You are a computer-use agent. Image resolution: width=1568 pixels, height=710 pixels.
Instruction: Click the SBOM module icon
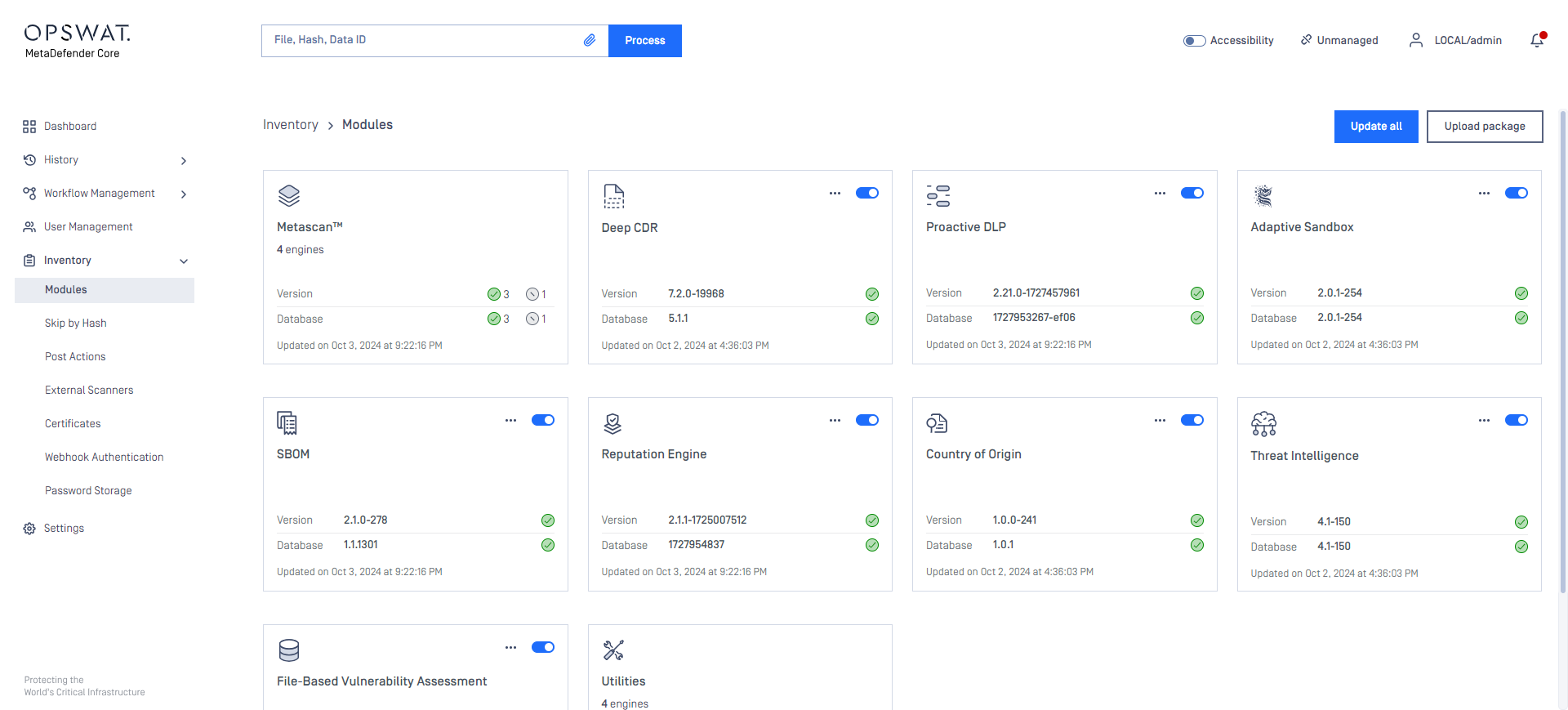287,423
